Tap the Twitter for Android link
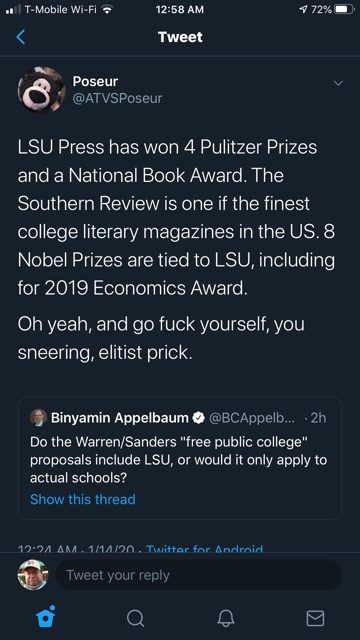This screenshot has width=360, height=640. point(204,548)
